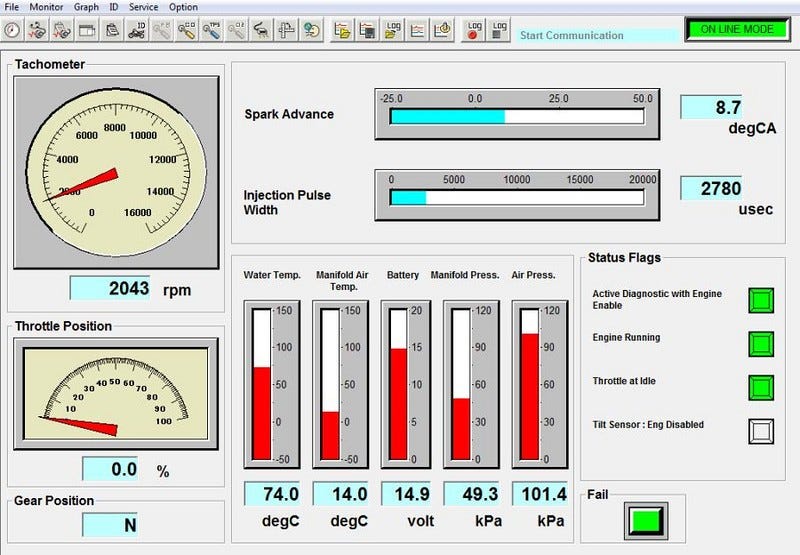Click the Active Diagnostic with Engine Enable indicator
Image resolution: width=800 pixels, height=555 pixels.
pos(761,300)
